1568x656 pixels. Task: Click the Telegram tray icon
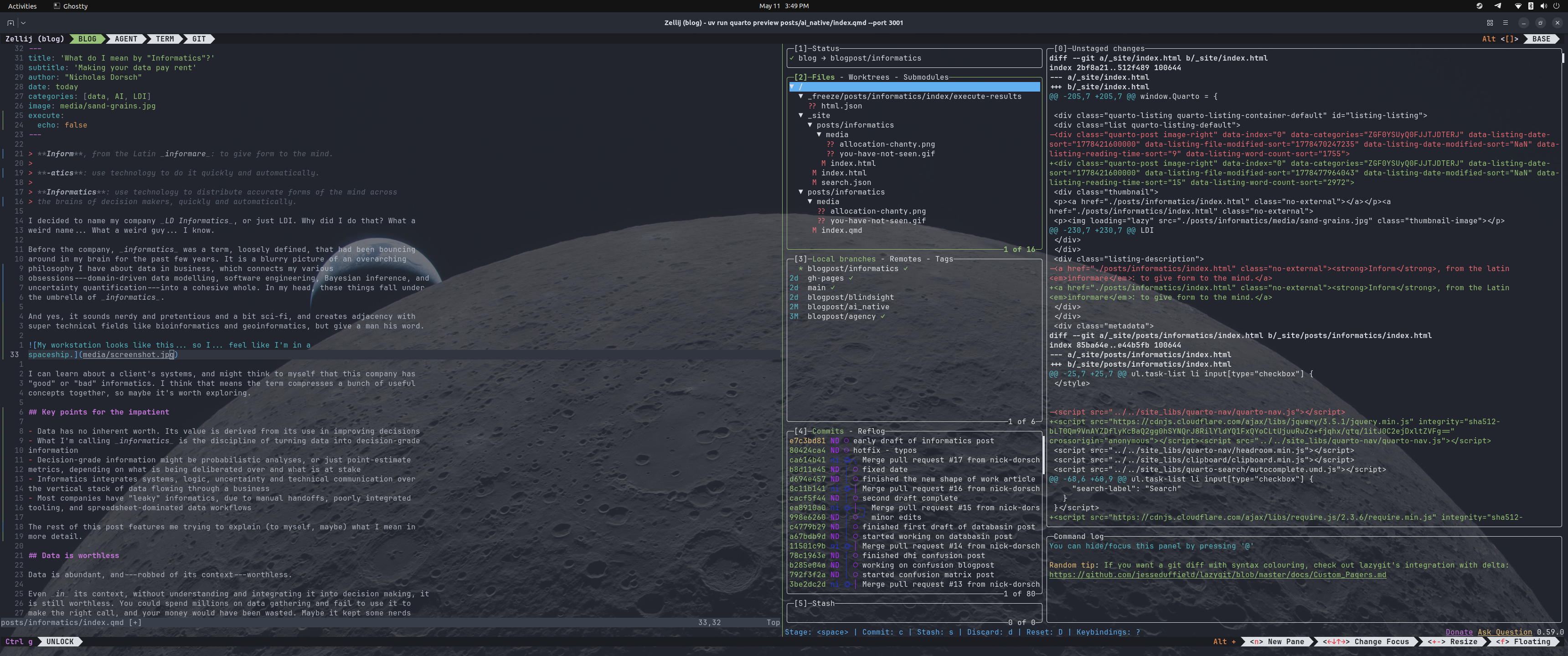(x=1497, y=6)
